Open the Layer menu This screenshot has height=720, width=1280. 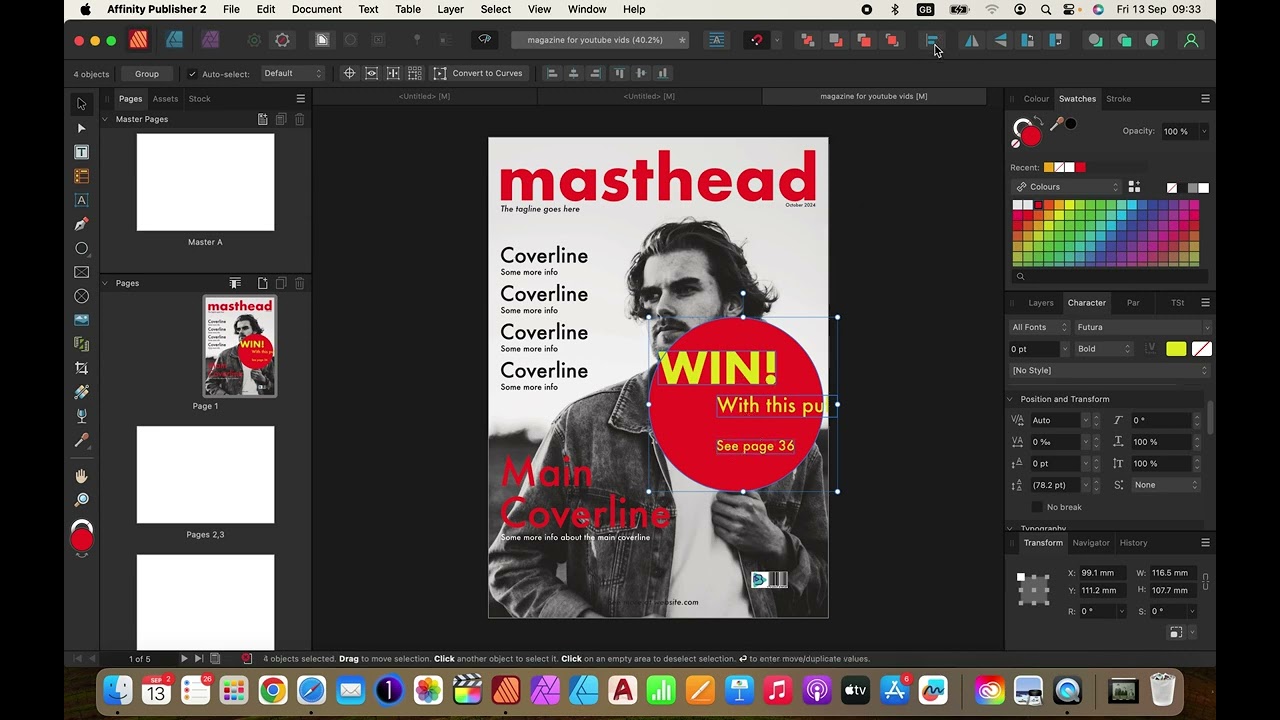450,9
